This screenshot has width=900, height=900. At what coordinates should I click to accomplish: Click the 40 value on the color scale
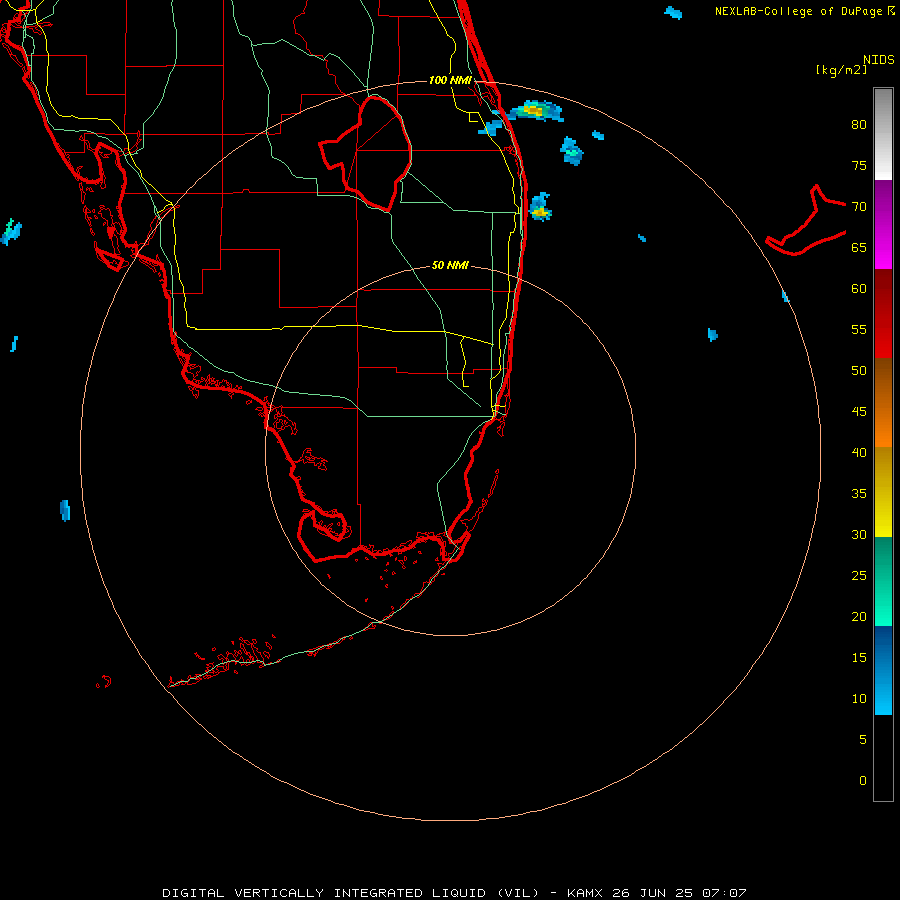click(859, 452)
